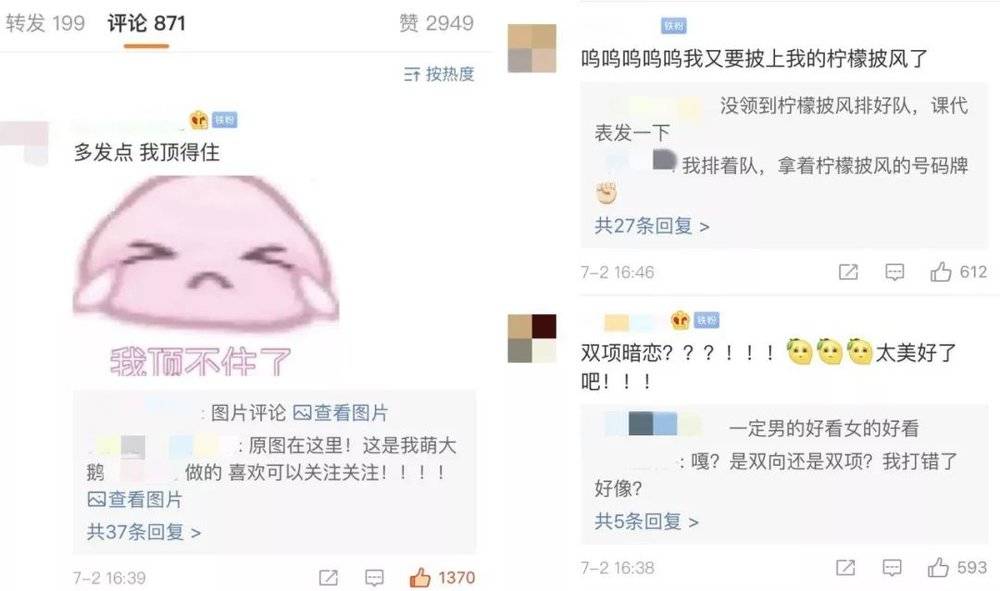Select the 评论 871 tab
Screen dimensions: 1000x591
pyautogui.click(x=147, y=23)
